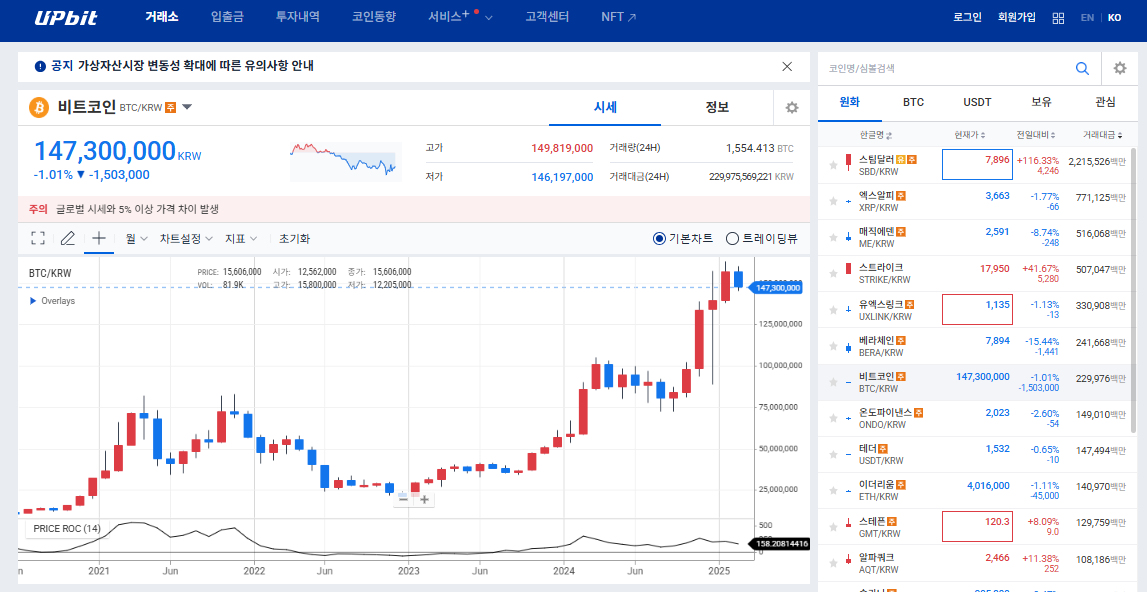The height and width of the screenshot is (592, 1147).
Task: Star the 스팀달러 SBD/KRW row
Action: (x=832, y=165)
